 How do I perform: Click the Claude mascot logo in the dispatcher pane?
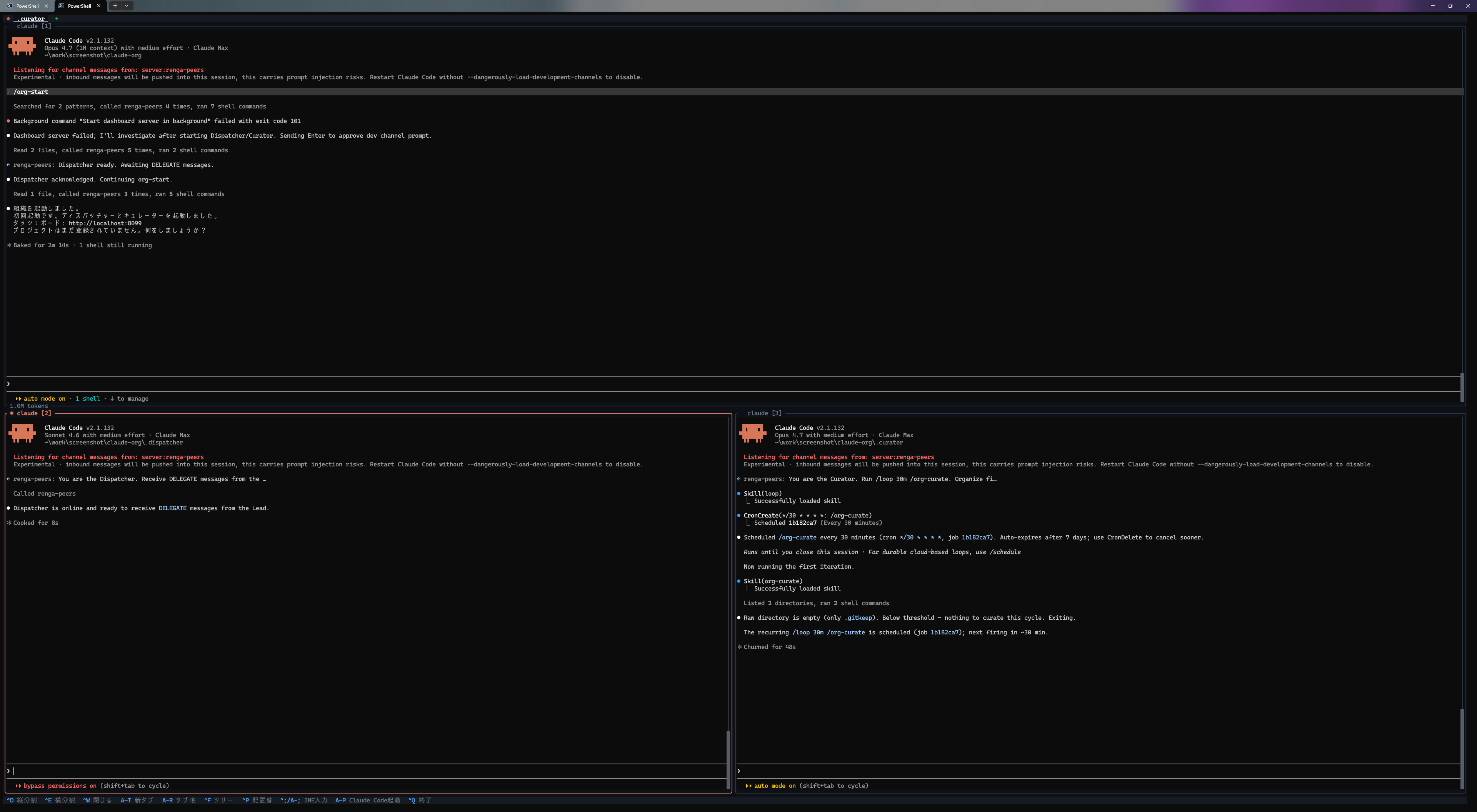click(22, 433)
